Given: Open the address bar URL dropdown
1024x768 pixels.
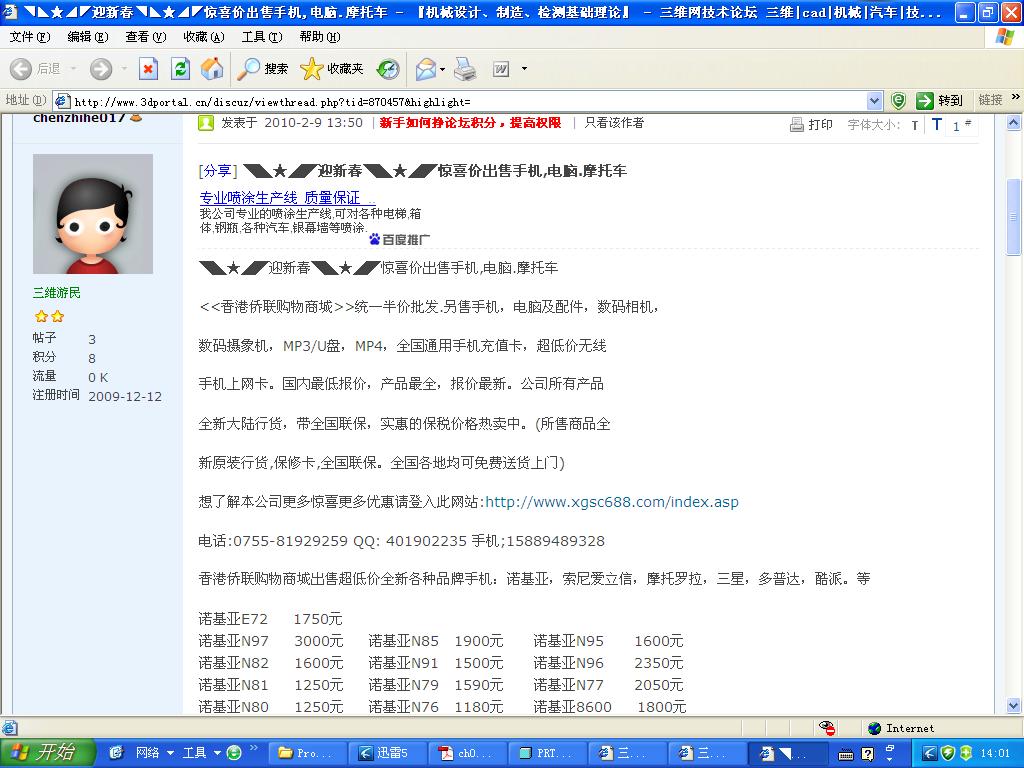Looking at the screenshot, I should [874, 101].
